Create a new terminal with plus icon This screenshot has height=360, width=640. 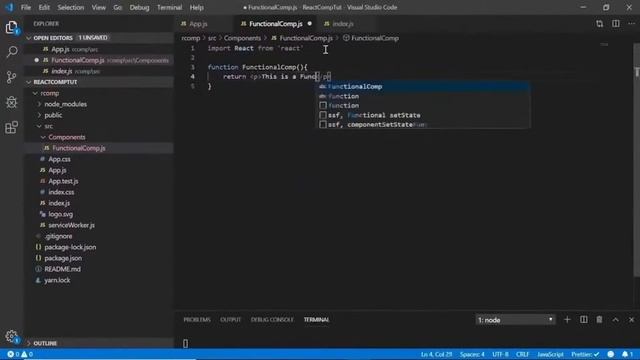click(x=567, y=320)
